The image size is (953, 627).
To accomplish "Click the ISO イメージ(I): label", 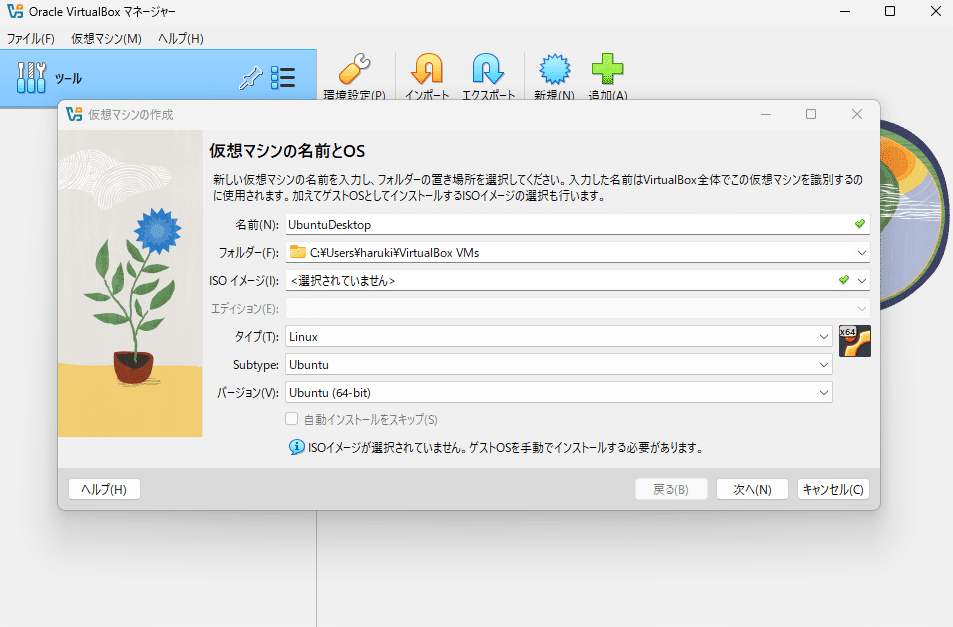I will [x=244, y=281].
